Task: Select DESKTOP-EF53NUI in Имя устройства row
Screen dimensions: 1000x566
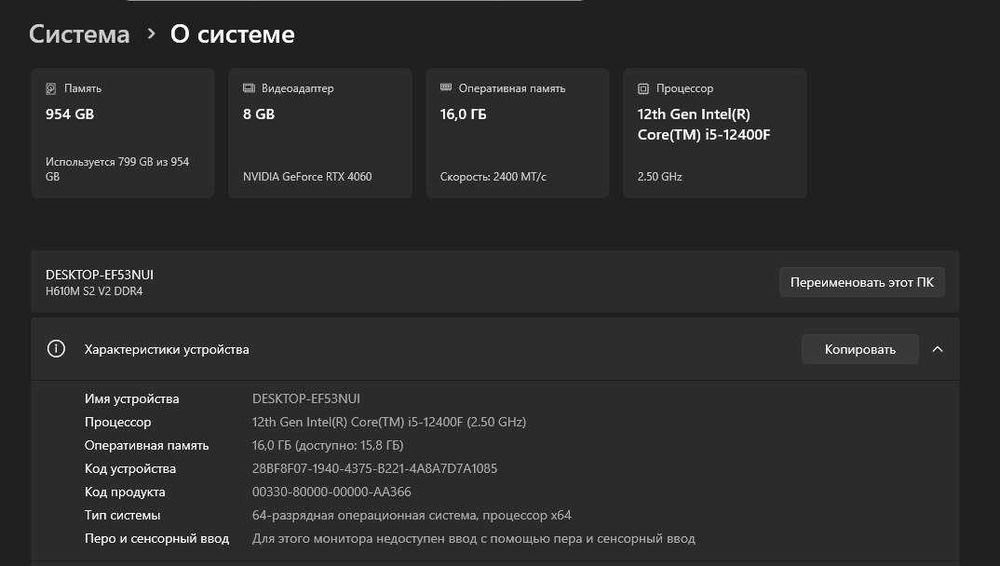Action: click(x=306, y=399)
